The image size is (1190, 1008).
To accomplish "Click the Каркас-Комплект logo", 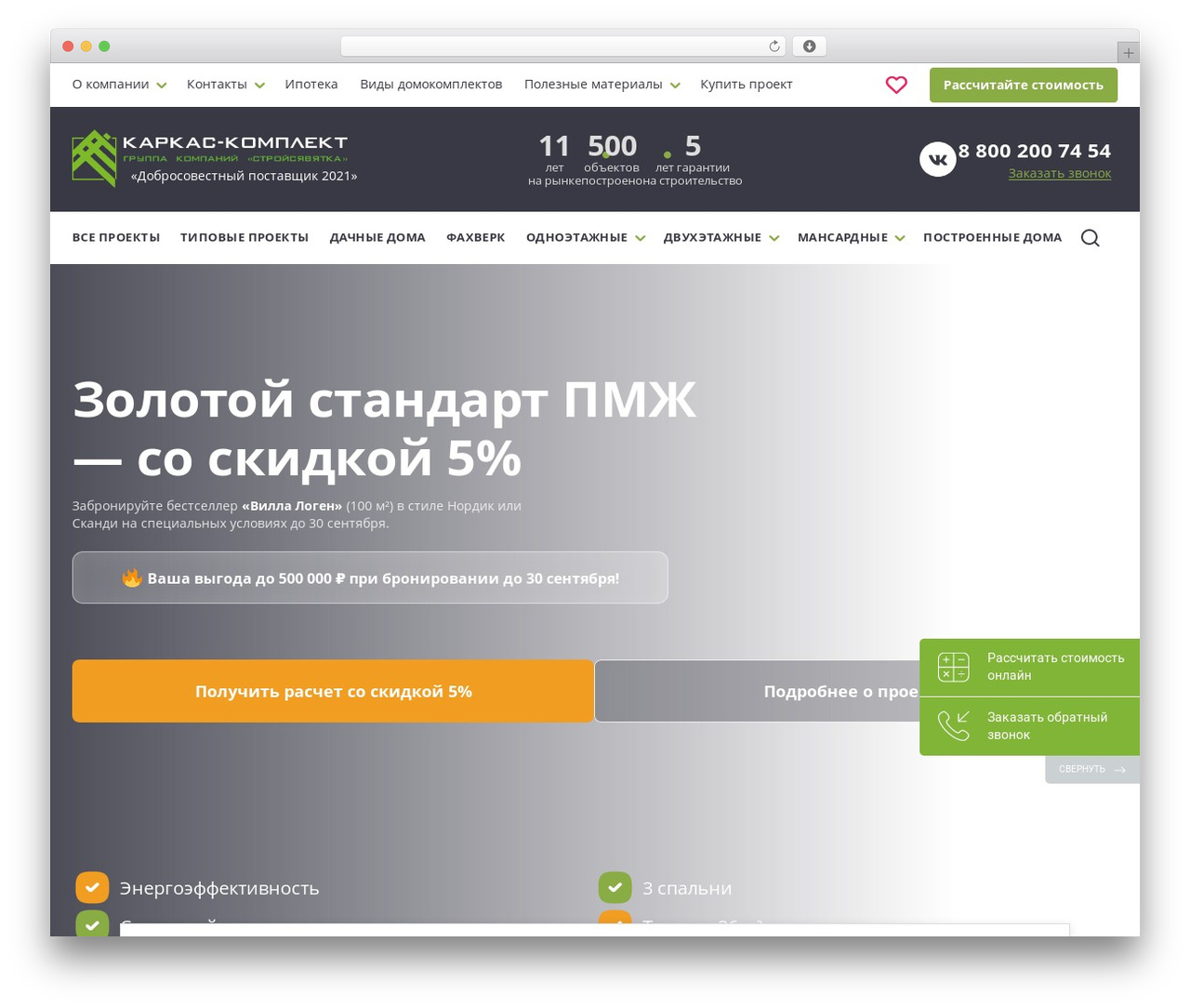I will click(x=209, y=158).
